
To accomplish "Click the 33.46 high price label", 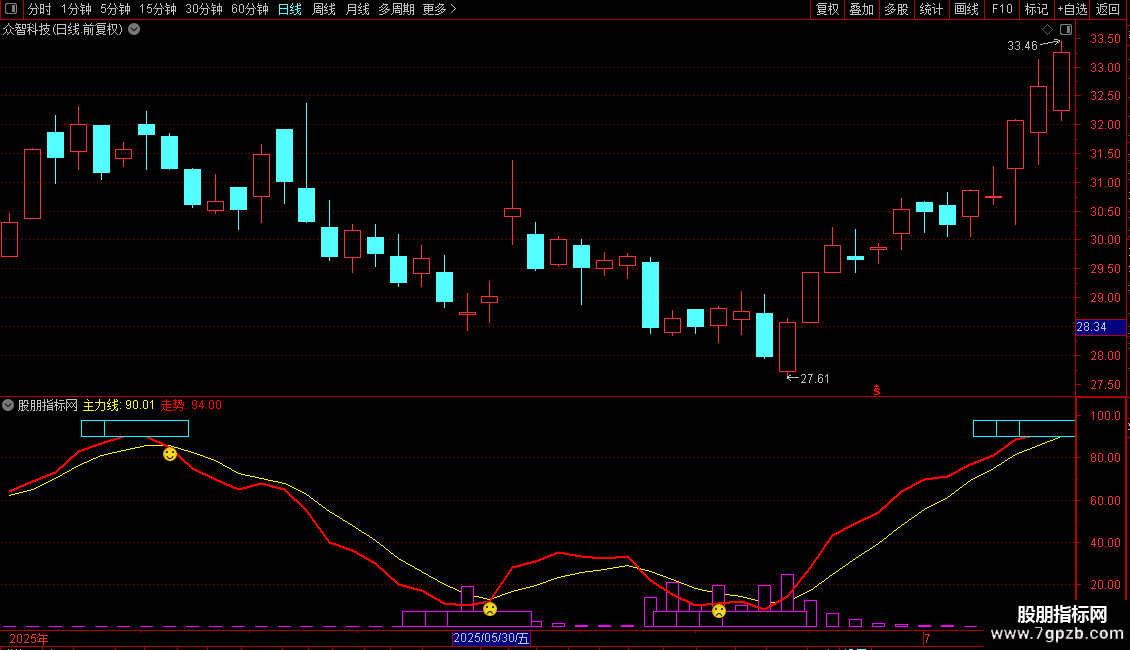I will pyautogui.click(x=1022, y=45).
